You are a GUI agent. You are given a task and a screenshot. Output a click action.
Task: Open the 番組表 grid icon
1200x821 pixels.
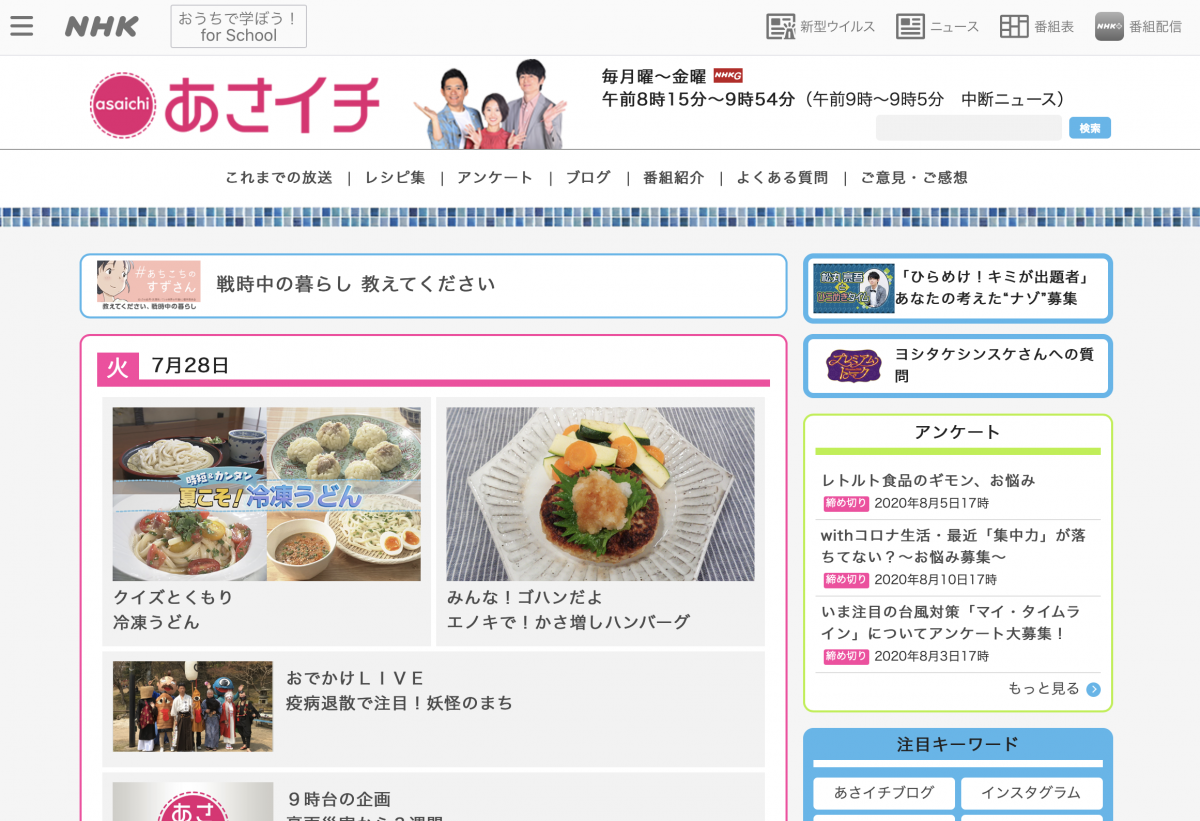1014,27
